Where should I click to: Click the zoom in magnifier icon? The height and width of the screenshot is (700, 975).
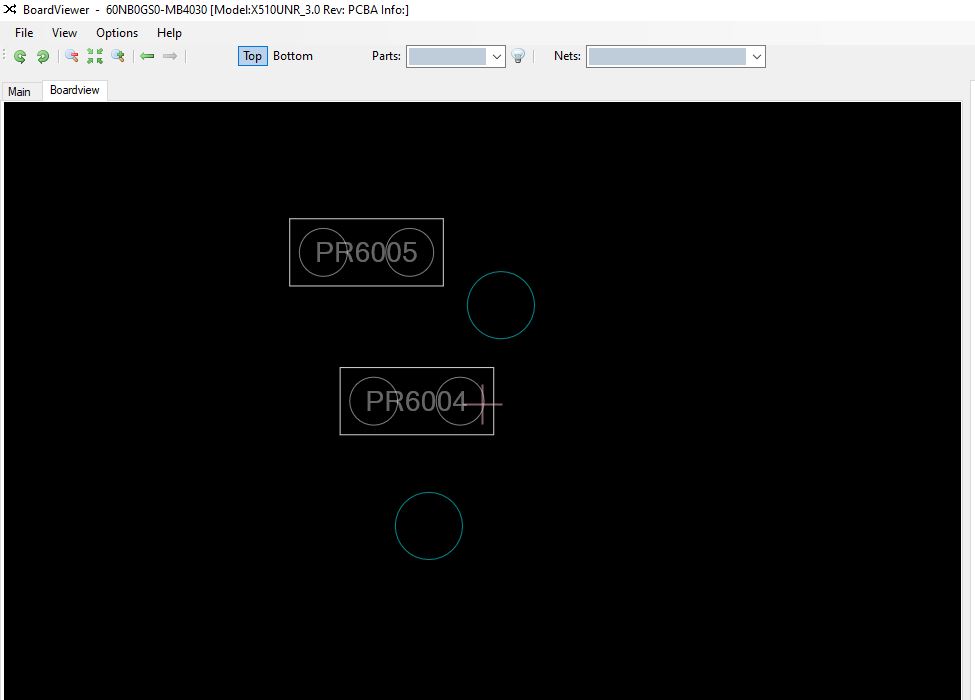point(118,57)
